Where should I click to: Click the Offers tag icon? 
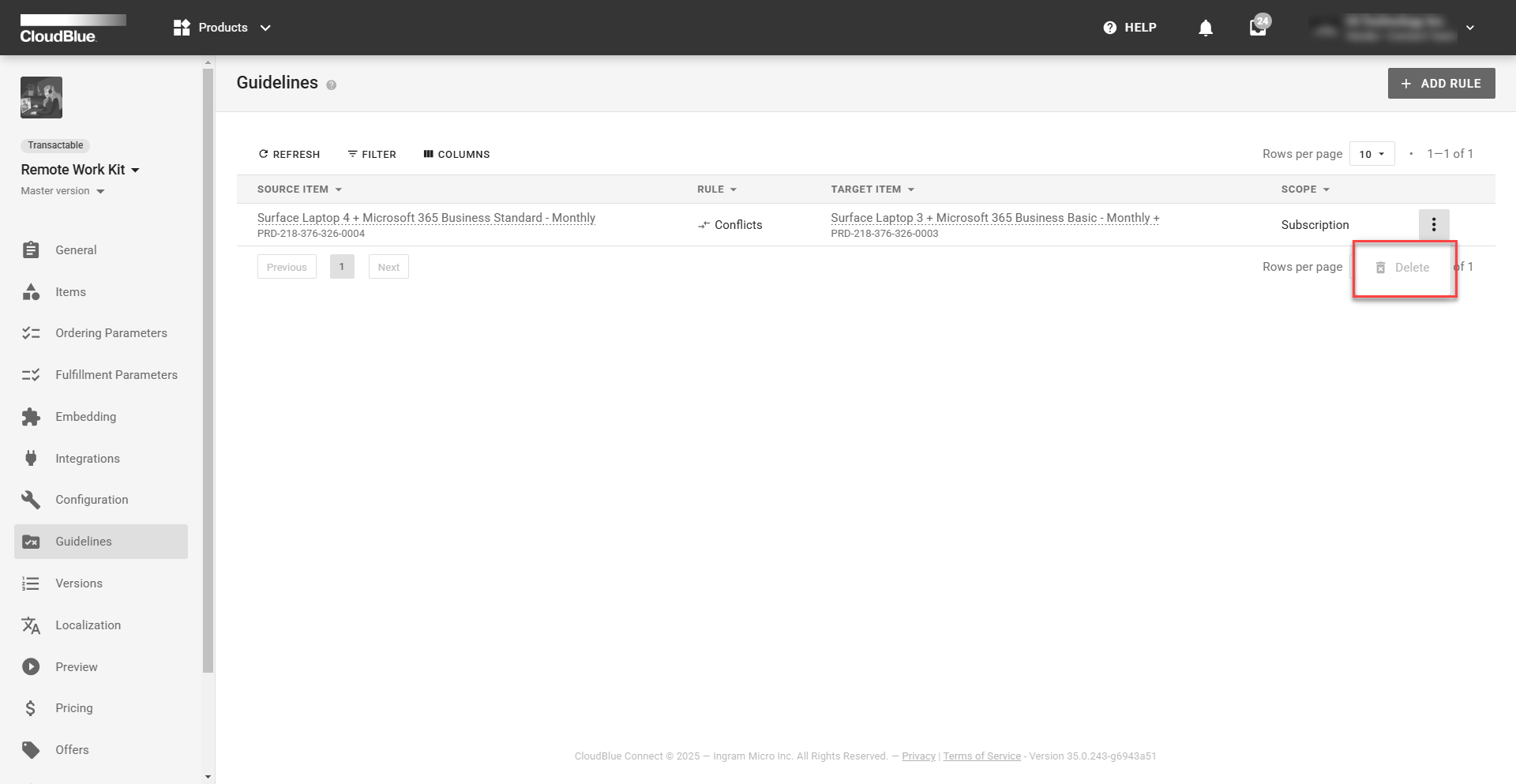(31, 750)
